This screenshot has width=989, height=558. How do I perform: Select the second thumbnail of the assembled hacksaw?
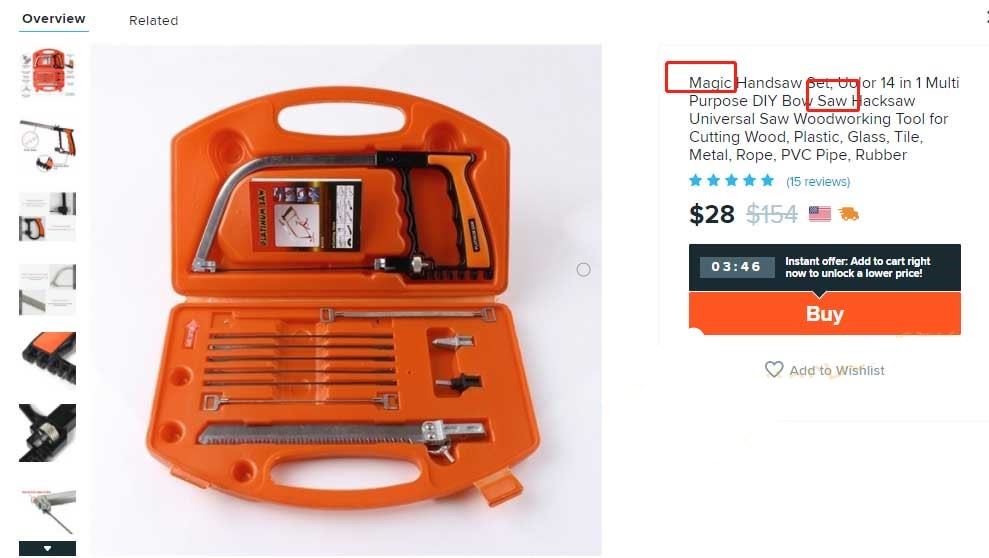[x=47, y=145]
